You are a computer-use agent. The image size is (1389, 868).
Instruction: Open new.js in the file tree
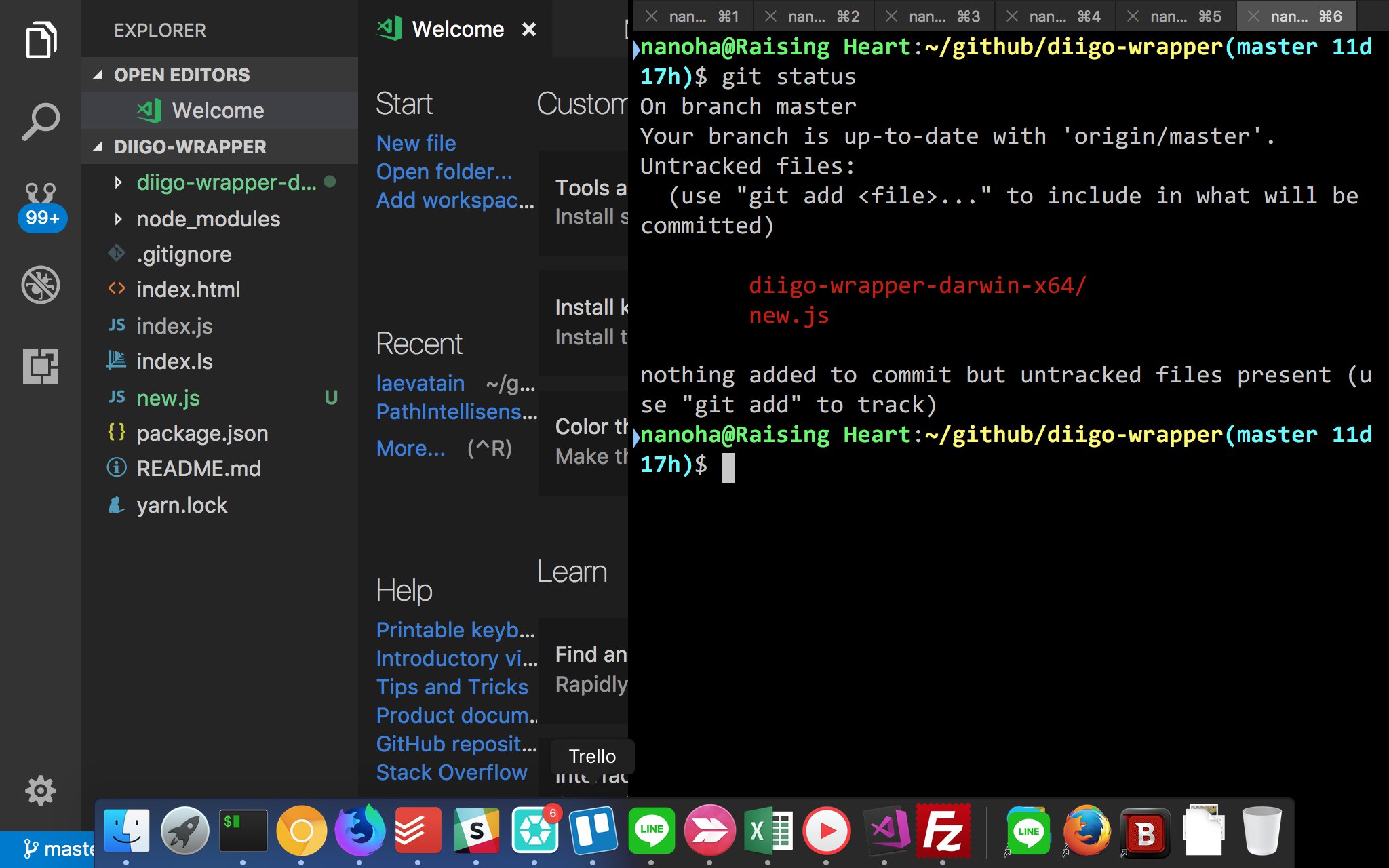168,398
